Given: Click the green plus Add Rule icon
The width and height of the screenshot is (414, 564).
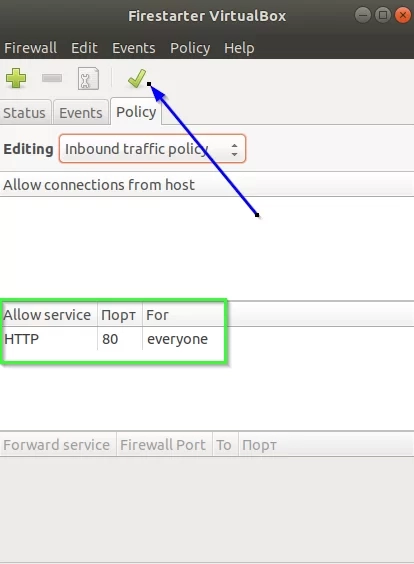Looking at the screenshot, I should click(x=16, y=78).
